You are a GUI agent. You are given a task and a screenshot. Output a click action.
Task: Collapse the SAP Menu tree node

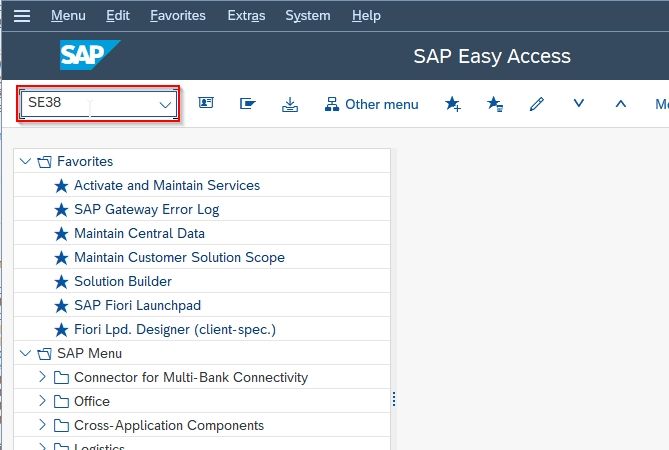click(26, 353)
